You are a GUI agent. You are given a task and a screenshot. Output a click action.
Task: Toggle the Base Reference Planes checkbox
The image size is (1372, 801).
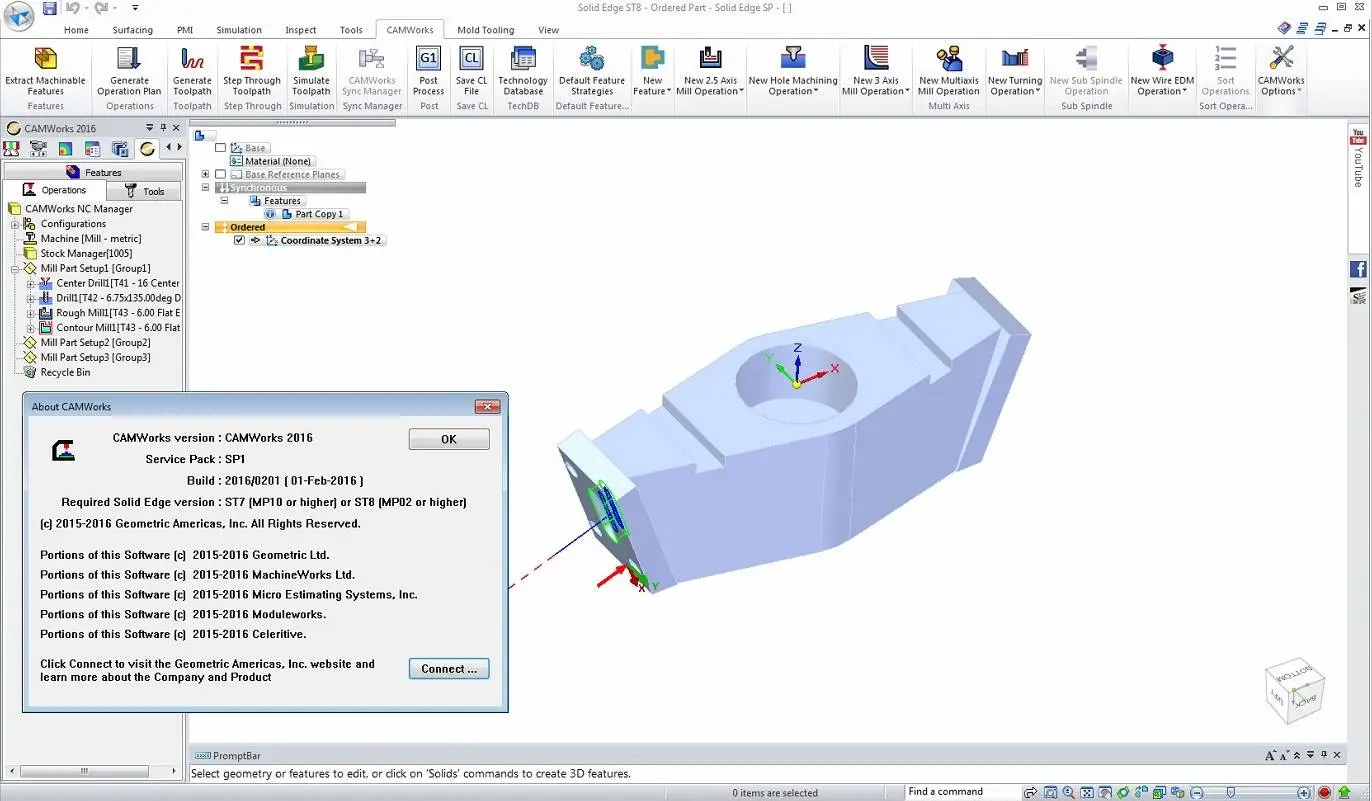click(221, 174)
